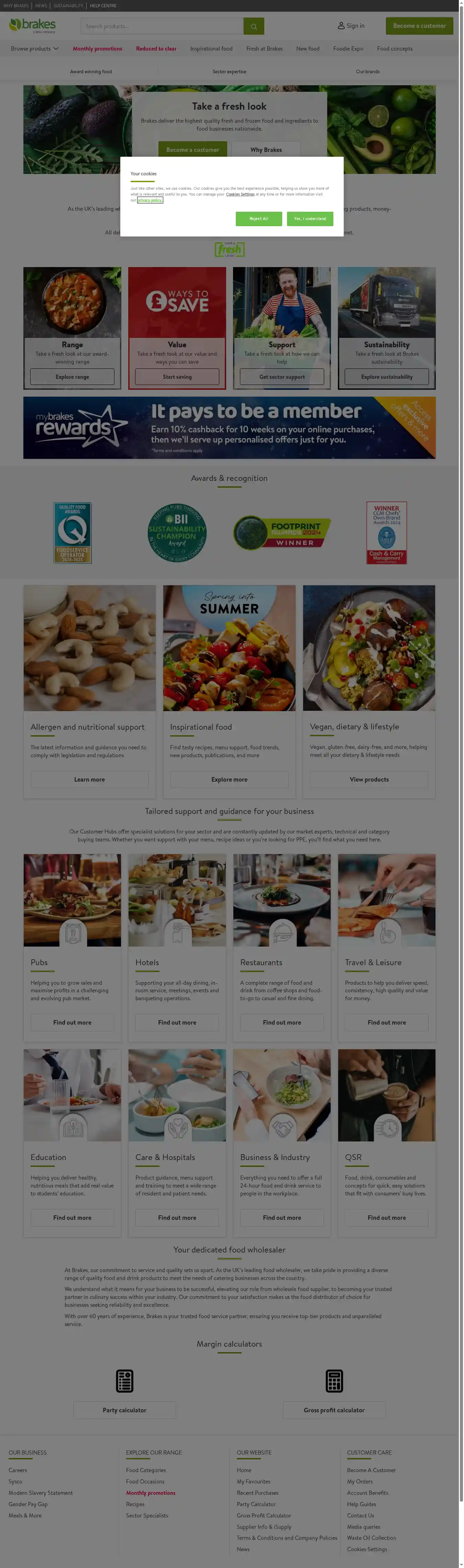Open the Brakes logo home link
The image size is (464, 1568).
32,25
